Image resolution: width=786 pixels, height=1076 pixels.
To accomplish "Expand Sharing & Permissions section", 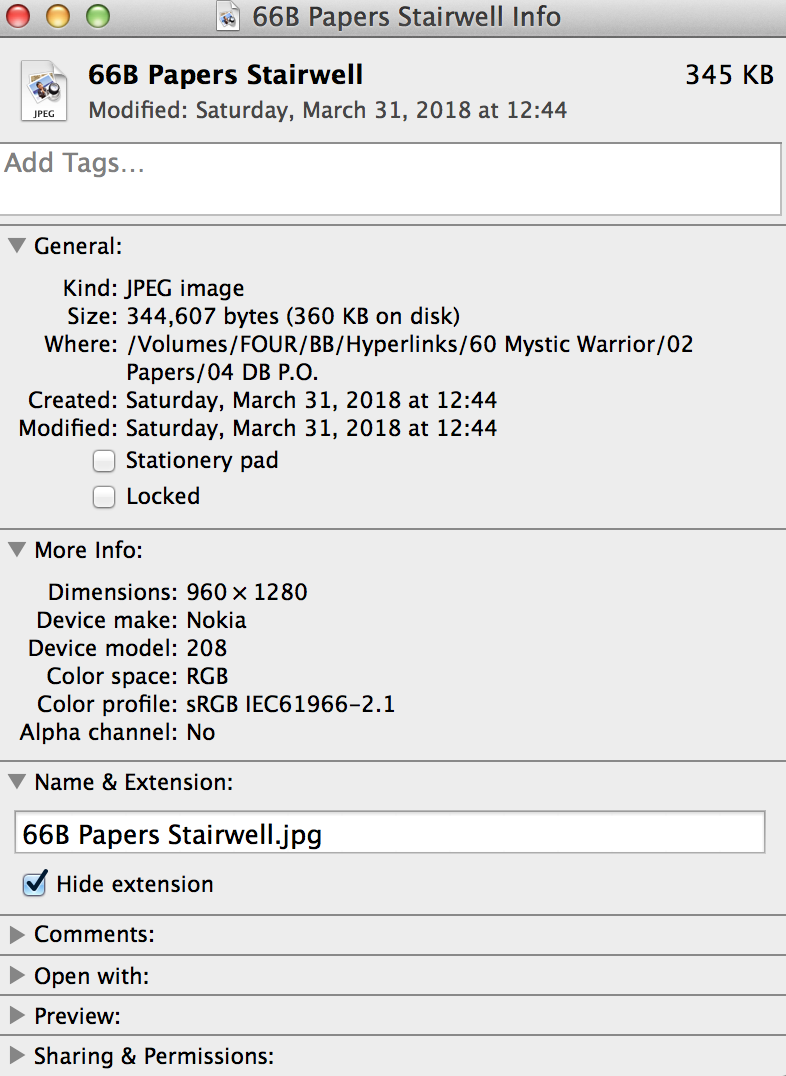I will coord(17,1055).
